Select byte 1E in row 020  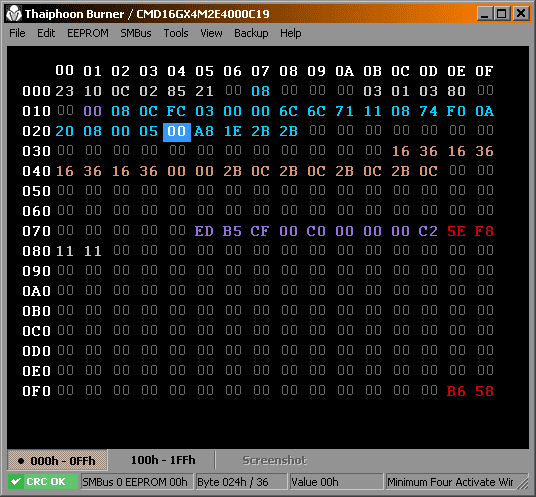click(x=232, y=131)
